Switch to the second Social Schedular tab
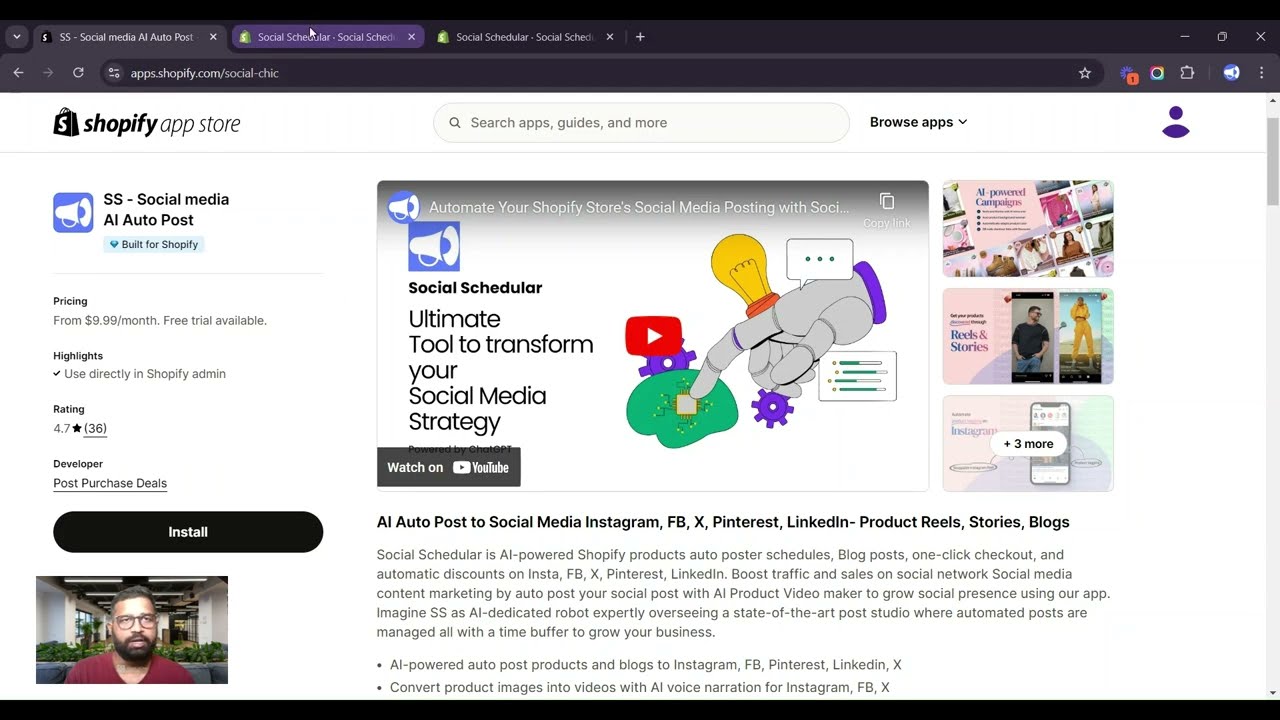The image size is (1280, 720). point(328,37)
